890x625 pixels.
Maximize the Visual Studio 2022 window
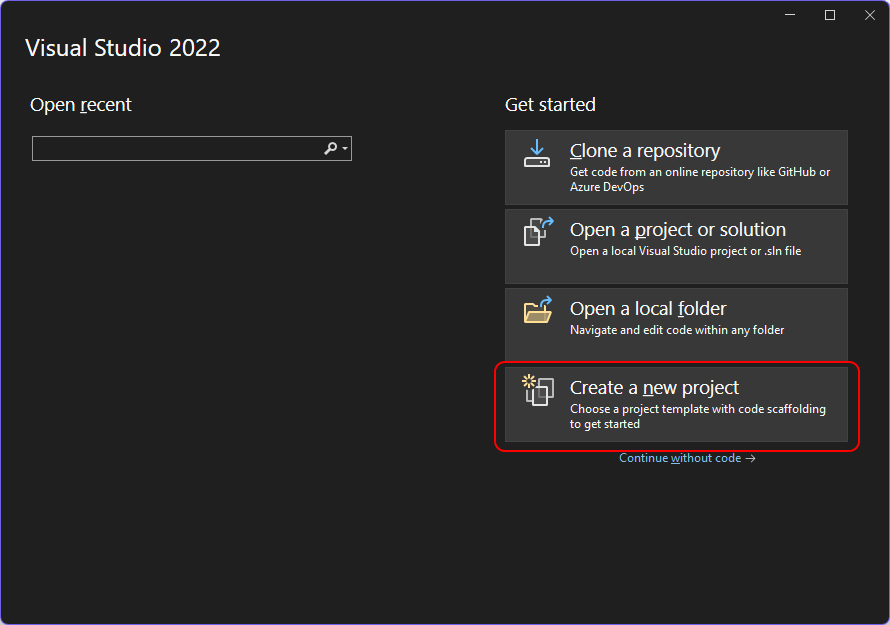[830, 15]
